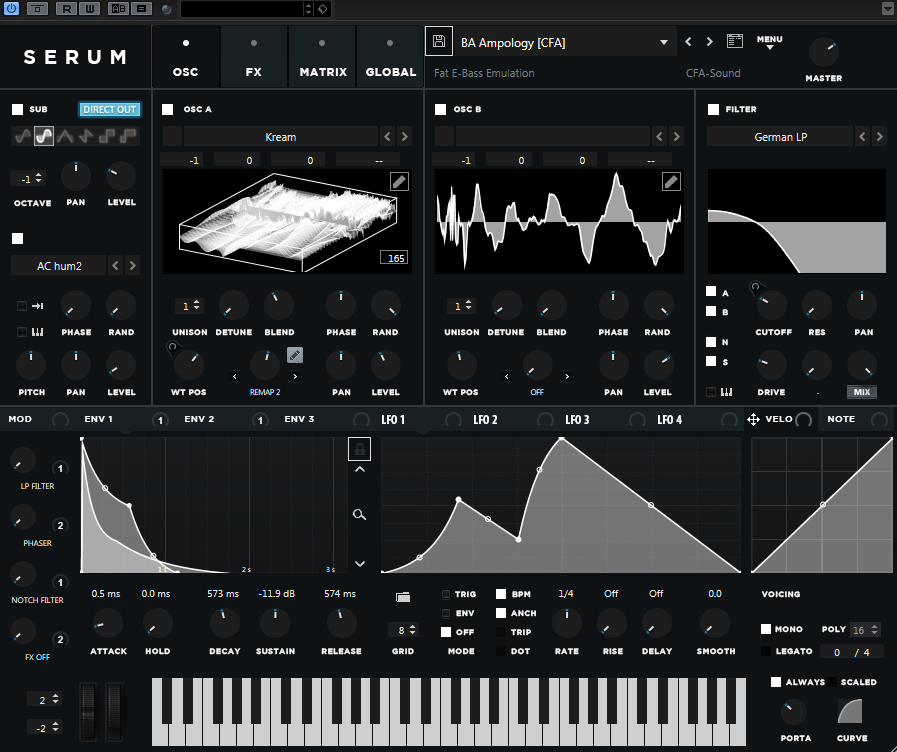Viewport: 897px width, 752px height.
Task: Select next OSC B wavetable arrow
Action: (x=677, y=137)
